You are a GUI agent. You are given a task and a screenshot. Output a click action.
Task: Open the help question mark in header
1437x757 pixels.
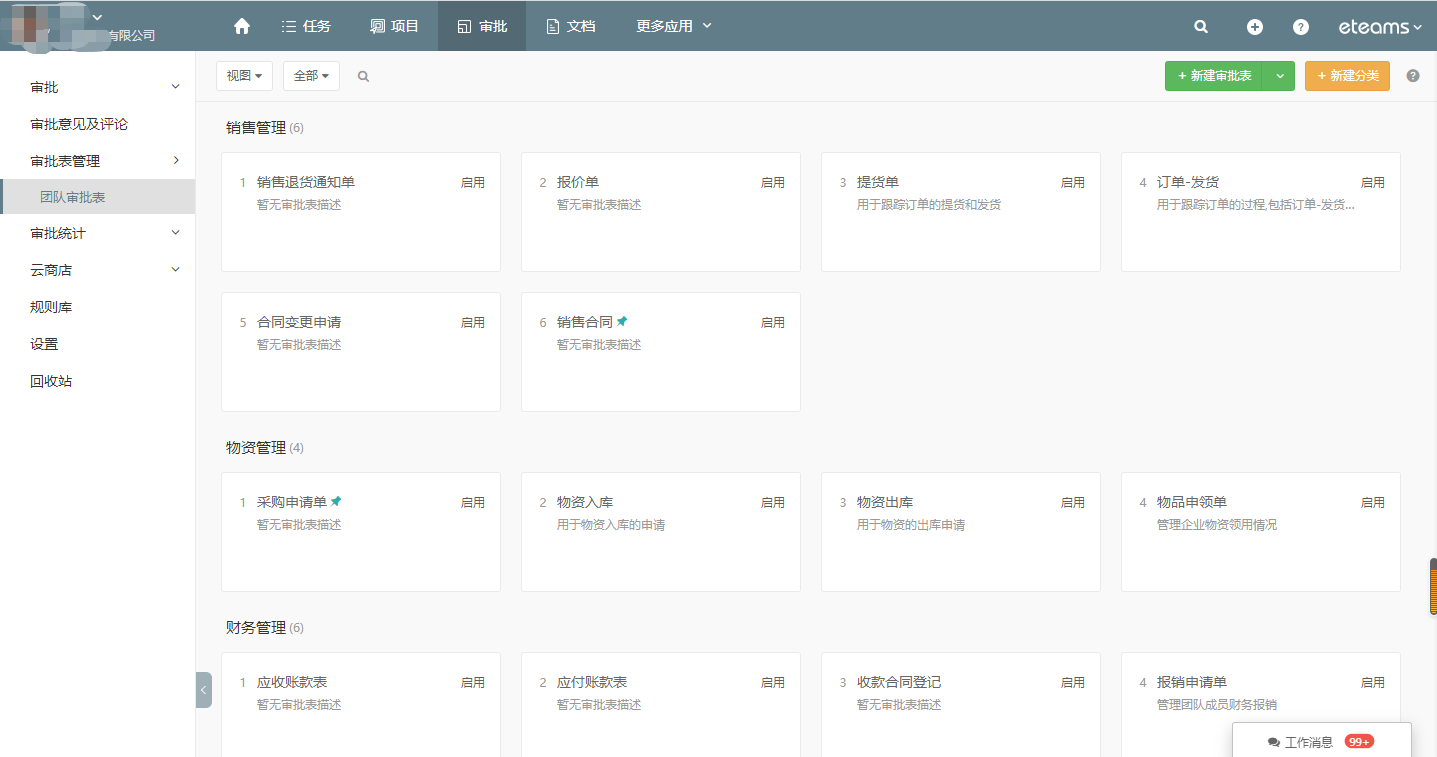(1301, 27)
